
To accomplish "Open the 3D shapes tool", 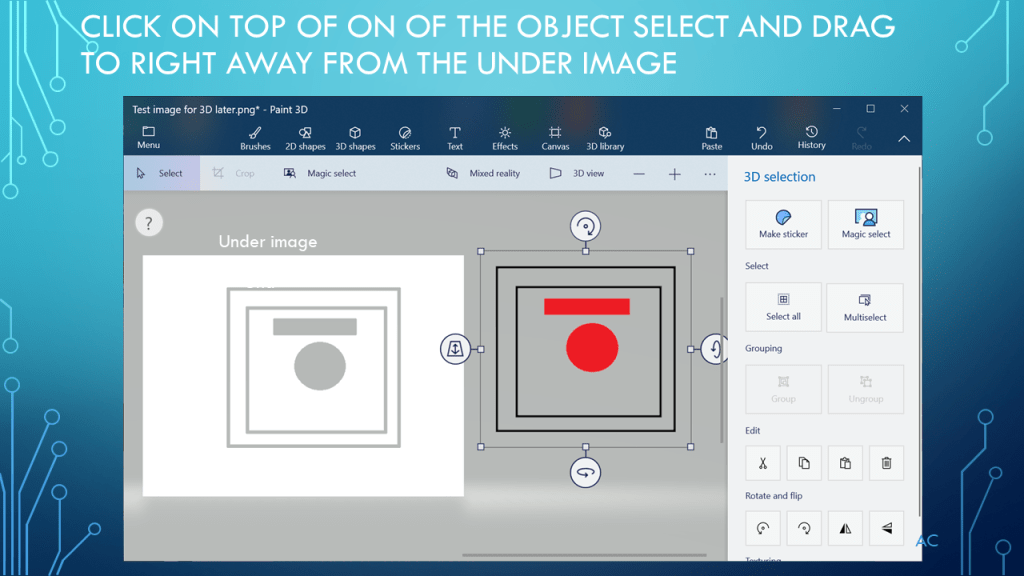I will coord(355,138).
